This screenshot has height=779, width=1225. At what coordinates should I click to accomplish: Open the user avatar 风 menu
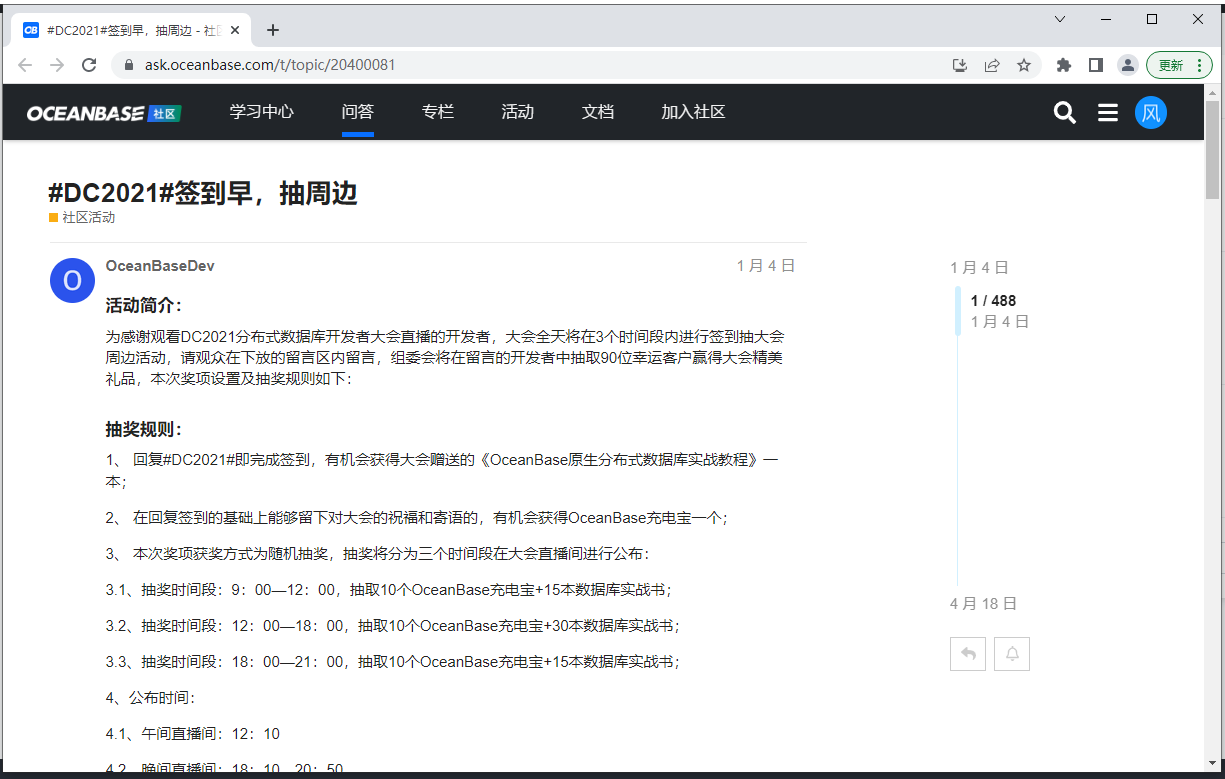(x=1151, y=112)
